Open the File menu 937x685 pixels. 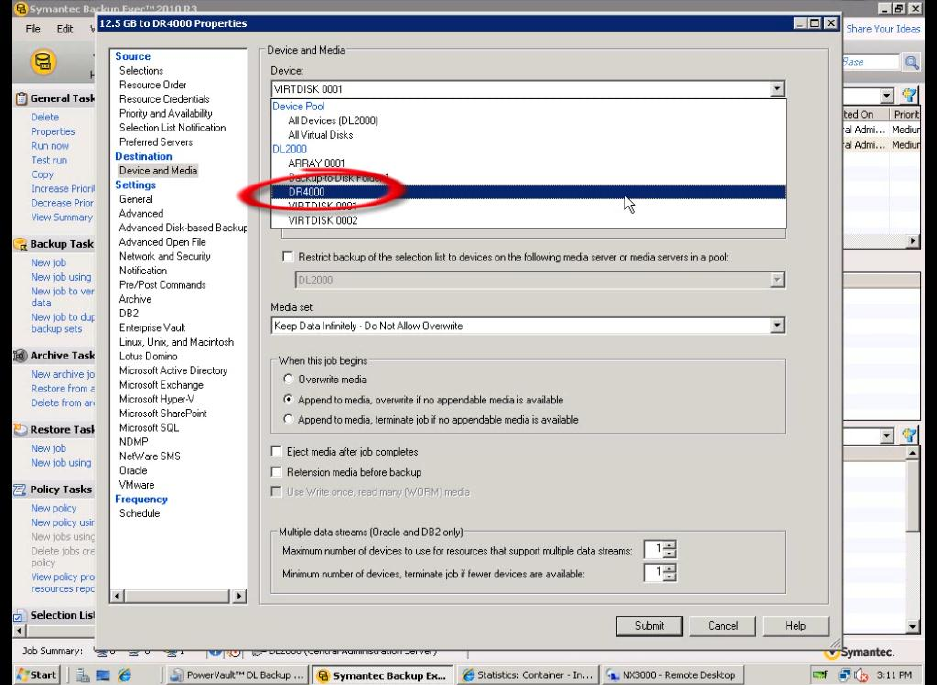pyautogui.click(x=33, y=29)
